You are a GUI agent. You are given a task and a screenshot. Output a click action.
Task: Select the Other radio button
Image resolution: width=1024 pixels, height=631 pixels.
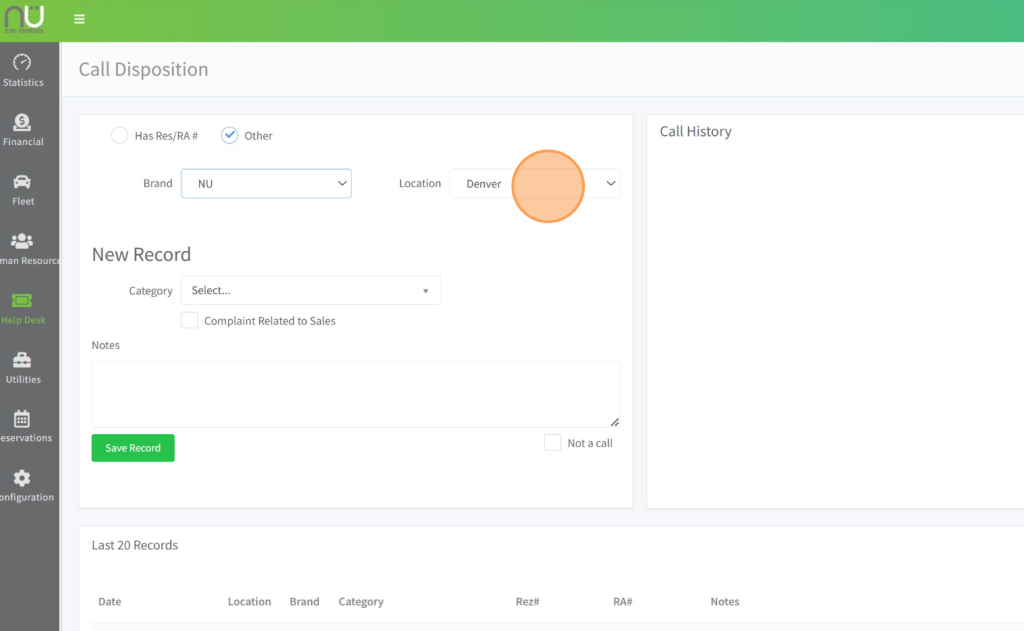tap(230, 135)
